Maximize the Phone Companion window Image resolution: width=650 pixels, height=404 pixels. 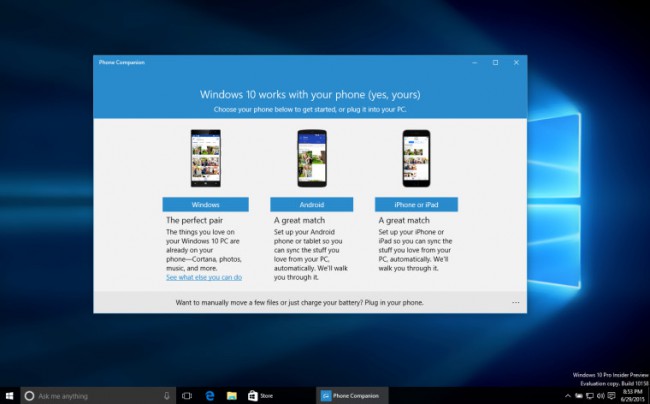[x=495, y=63]
